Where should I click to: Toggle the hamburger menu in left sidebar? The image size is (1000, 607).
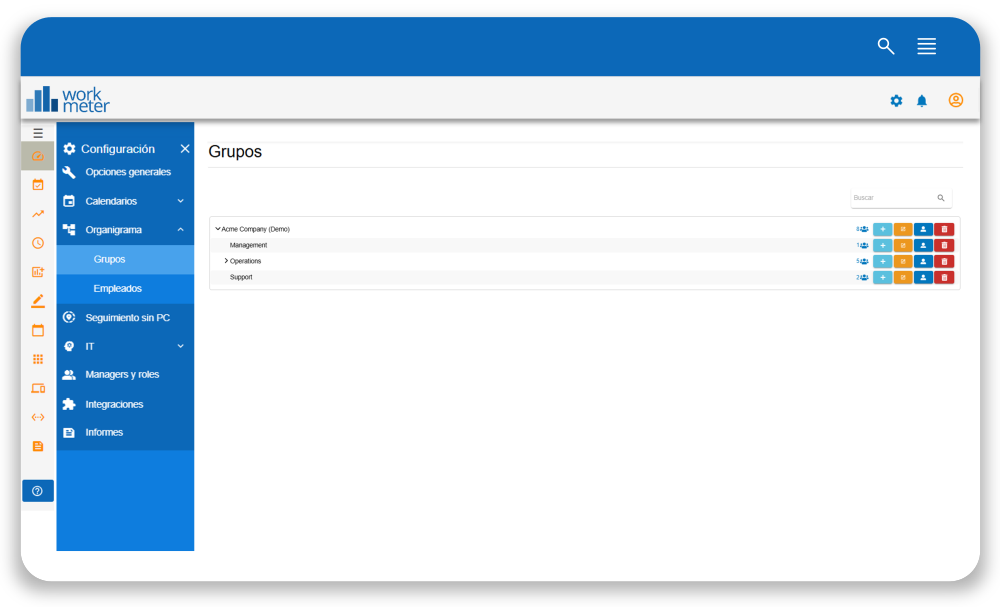pos(38,133)
